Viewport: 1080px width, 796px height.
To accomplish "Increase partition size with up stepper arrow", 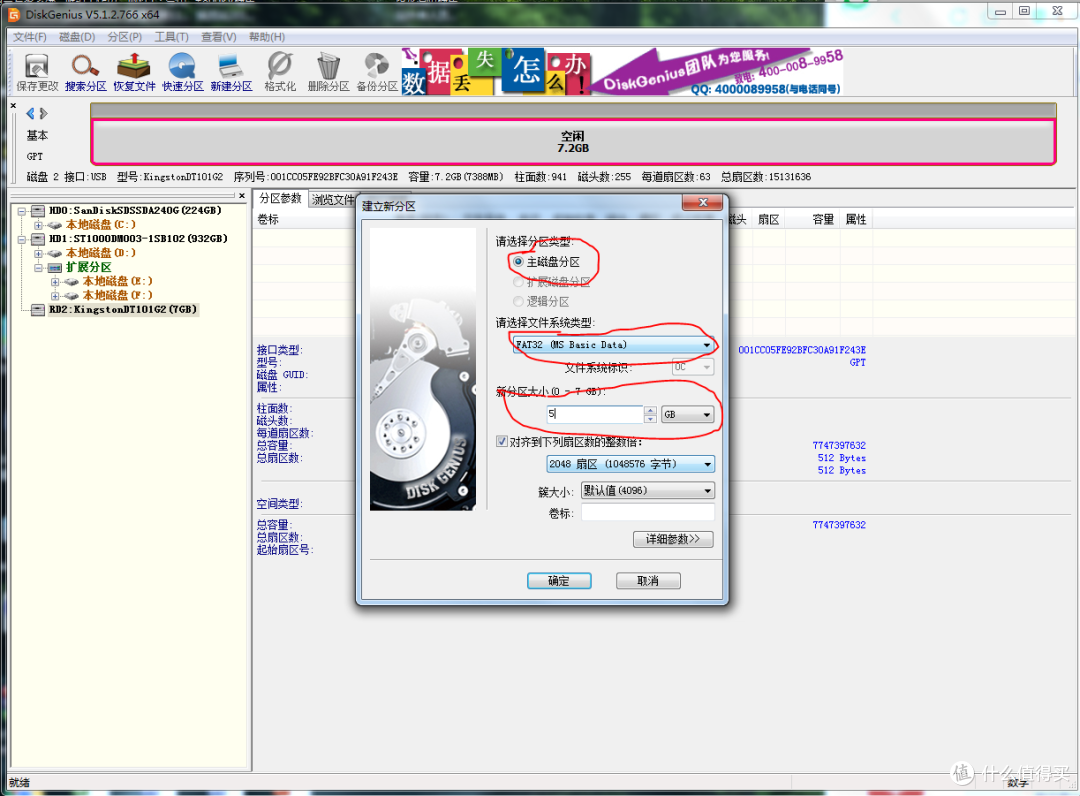I will tap(650, 410).
